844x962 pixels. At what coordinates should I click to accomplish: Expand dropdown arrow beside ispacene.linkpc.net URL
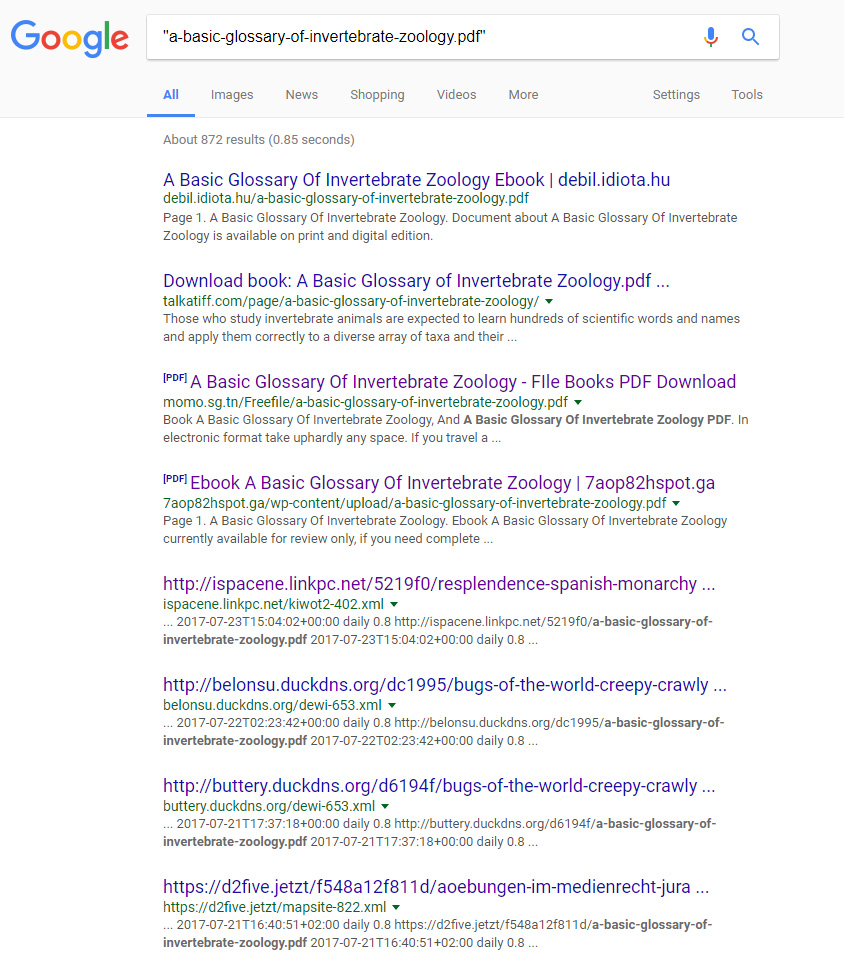tap(394, 605)
